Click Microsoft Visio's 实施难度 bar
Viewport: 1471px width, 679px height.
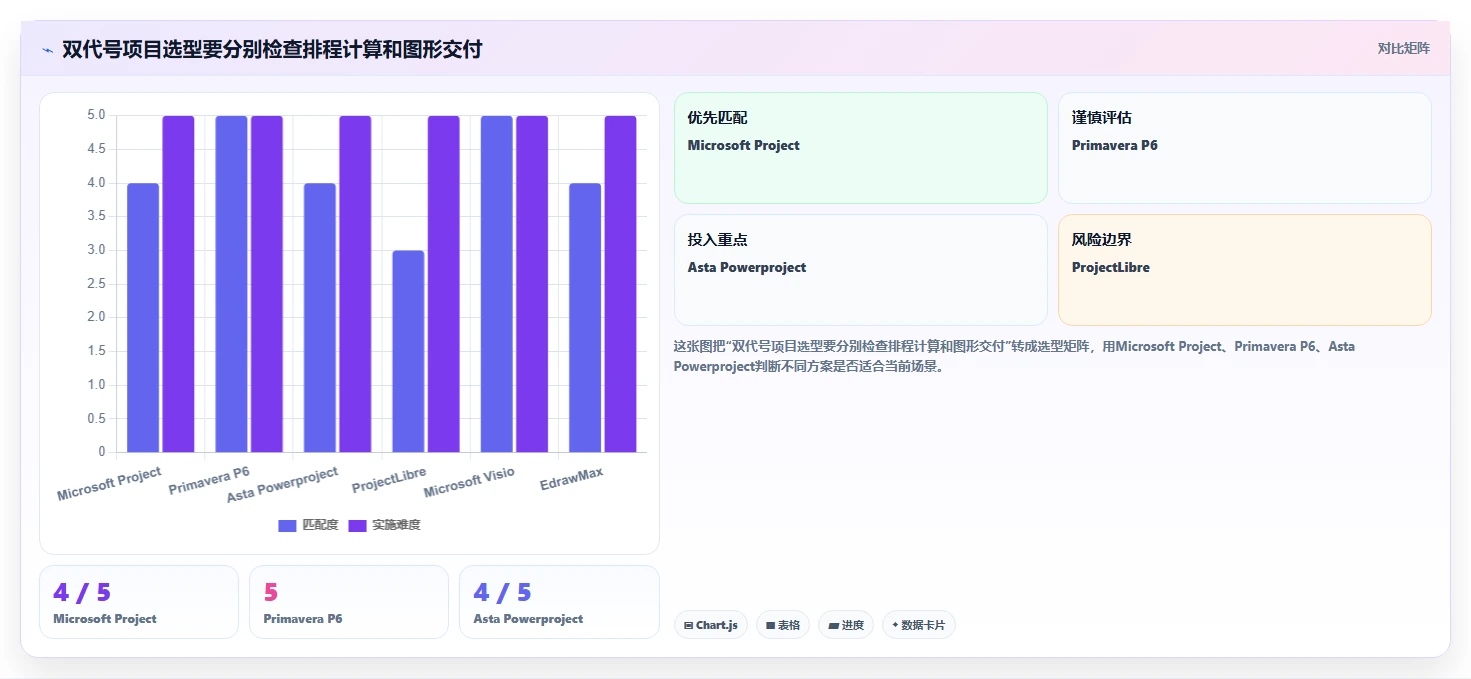pos(532,284)
